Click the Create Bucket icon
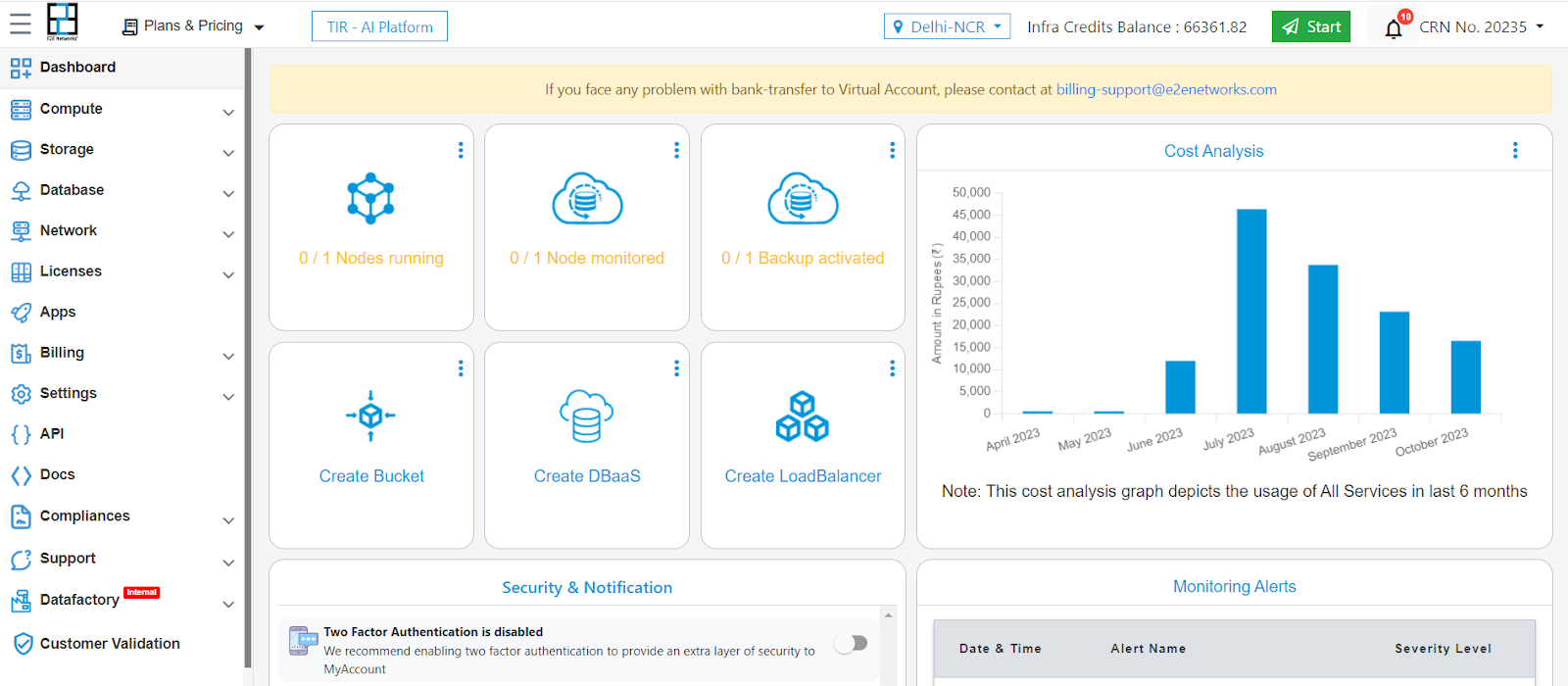This screenshot has height=686, width=1568. 370,416
